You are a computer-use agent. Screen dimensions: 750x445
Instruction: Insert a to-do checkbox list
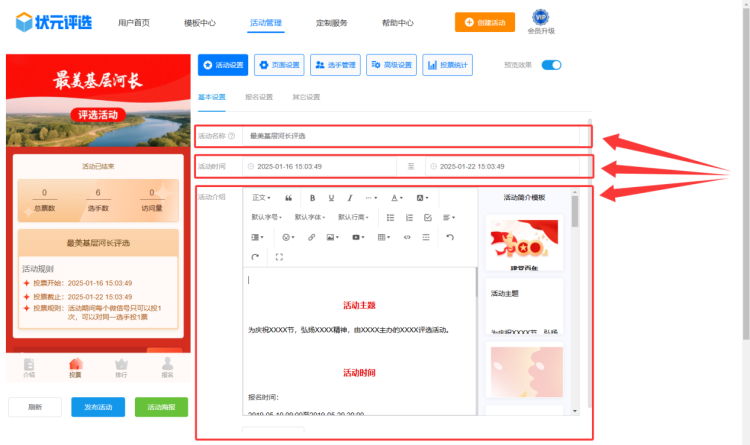[428, 217]
